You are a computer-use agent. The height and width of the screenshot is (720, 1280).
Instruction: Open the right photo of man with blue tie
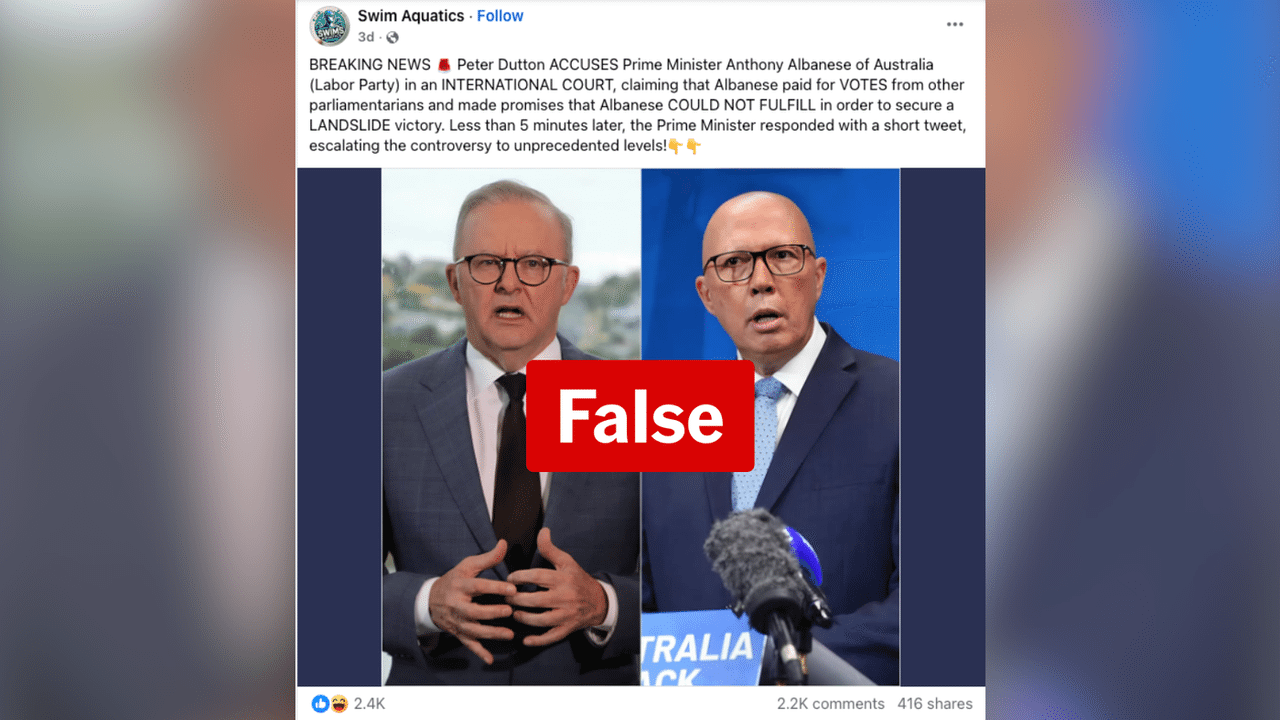(770, 427)
